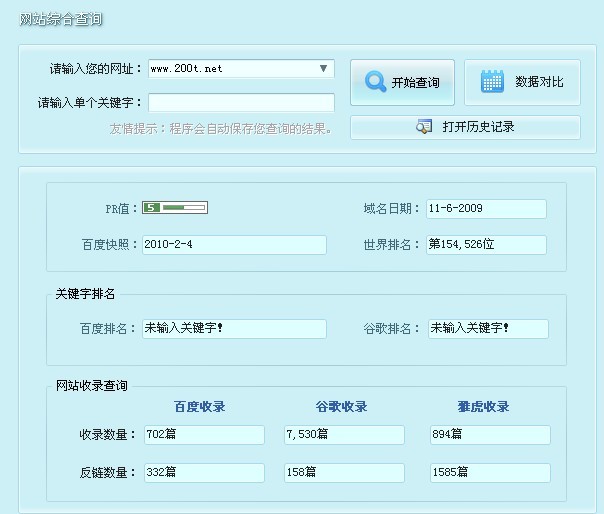Click the Baidu backlink count 332篇

point(204,472)
